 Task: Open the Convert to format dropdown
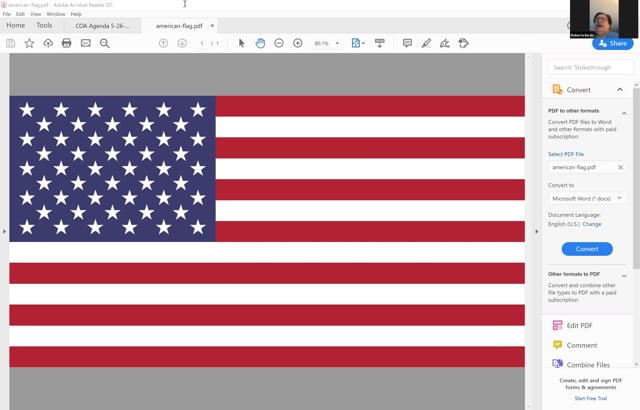(x=587, y=198)
